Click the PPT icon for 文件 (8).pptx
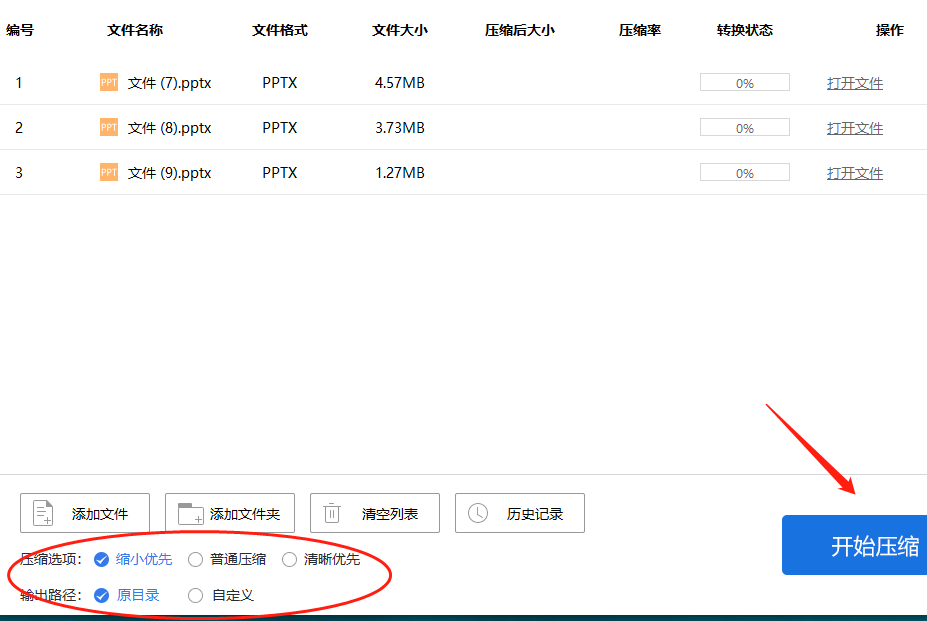Screen dimensions: 927x621 pos(109,127)
